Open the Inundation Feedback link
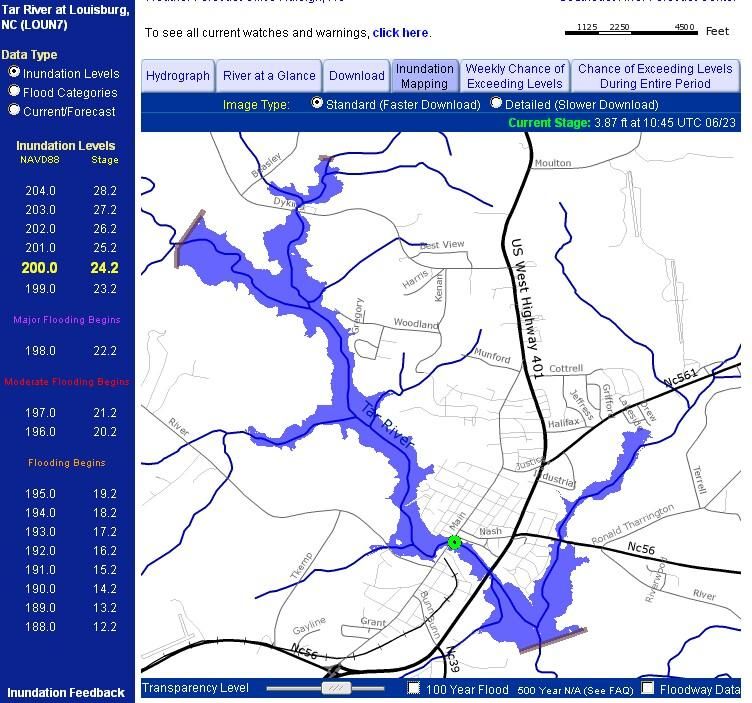 66,692
